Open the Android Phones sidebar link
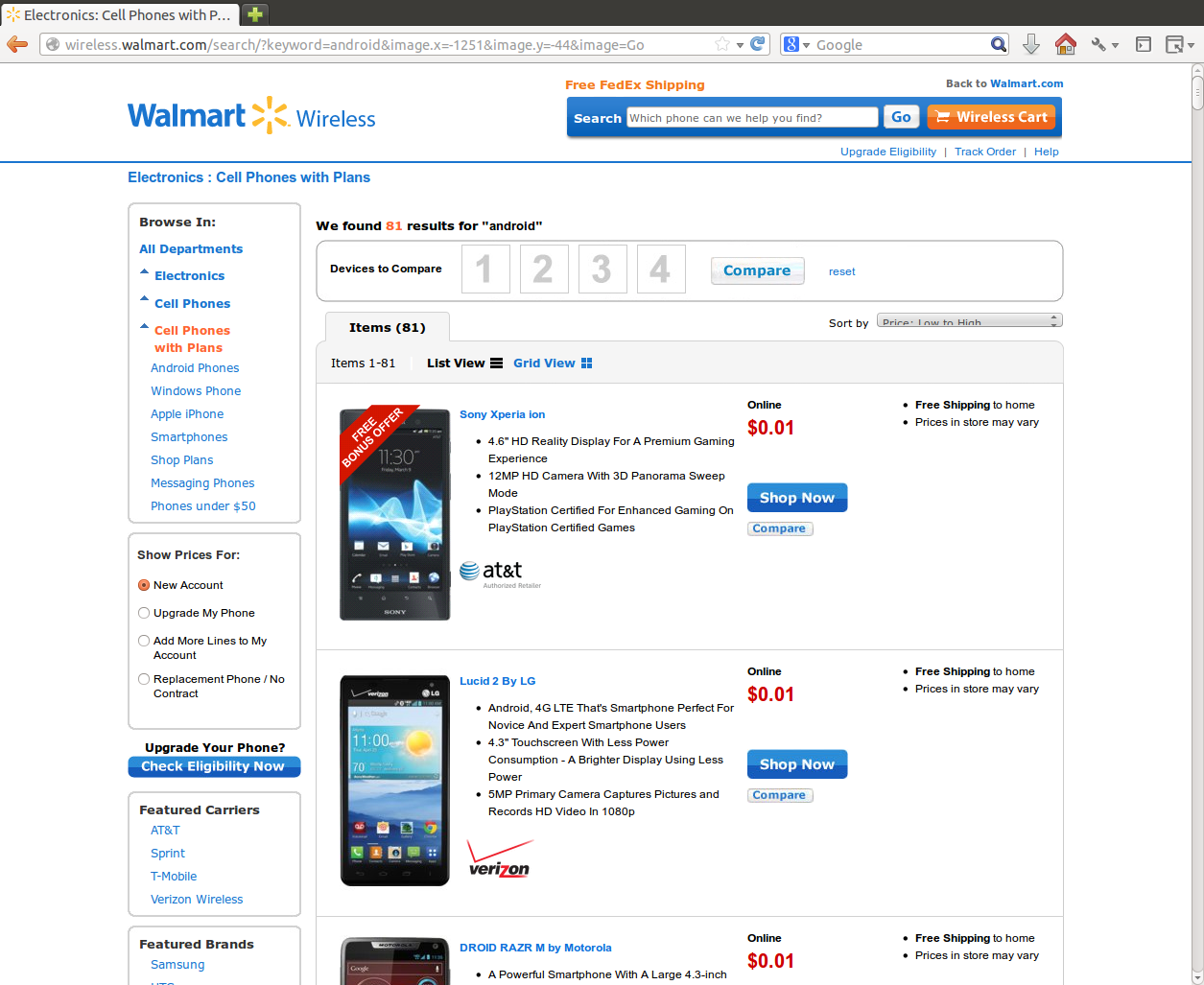Screen dimensions: 1204x985 pos(195,368)
